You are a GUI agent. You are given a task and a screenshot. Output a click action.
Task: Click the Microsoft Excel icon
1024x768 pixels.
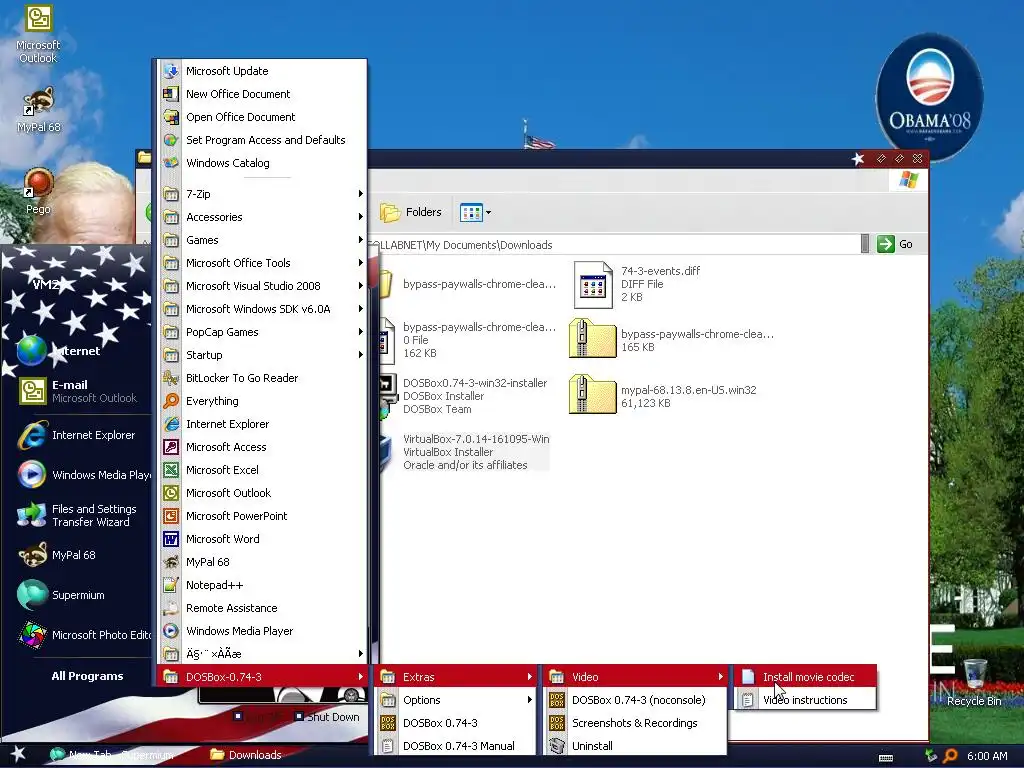[171, 470]
